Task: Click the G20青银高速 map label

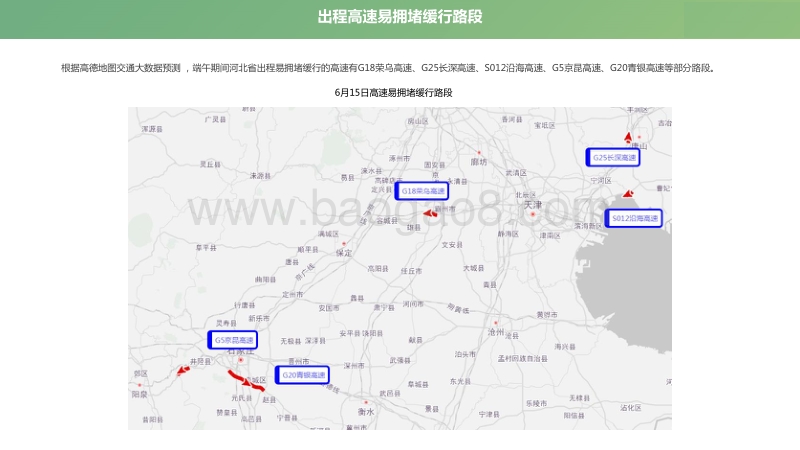Action: 303,375
